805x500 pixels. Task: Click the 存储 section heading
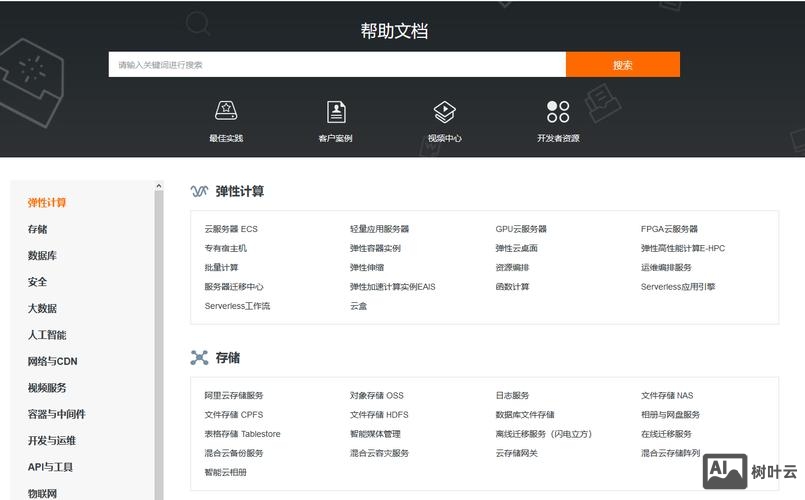[x=227, y=358]
